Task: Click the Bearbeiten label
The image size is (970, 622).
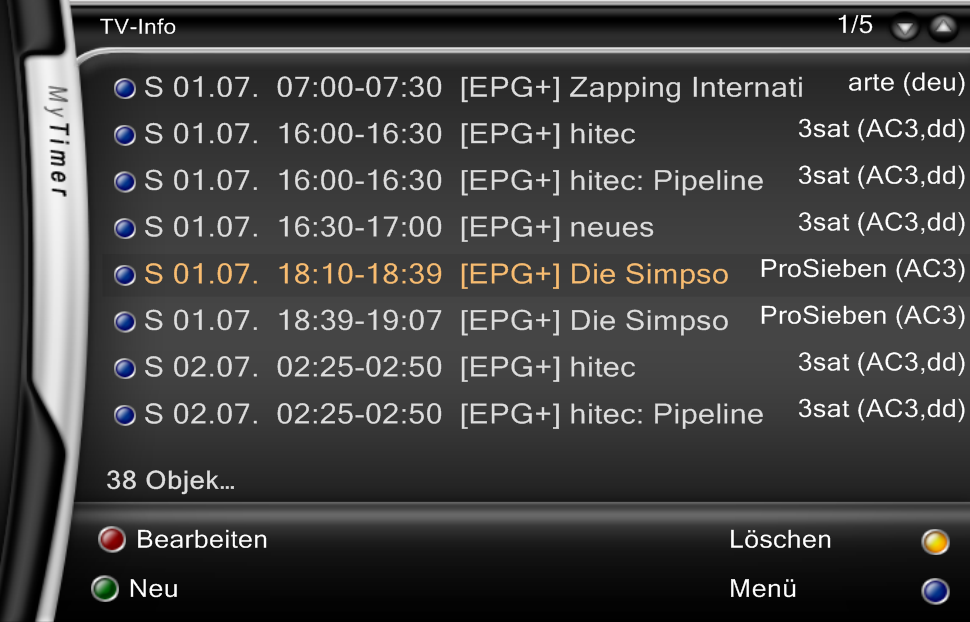Action: pos(202,539)
